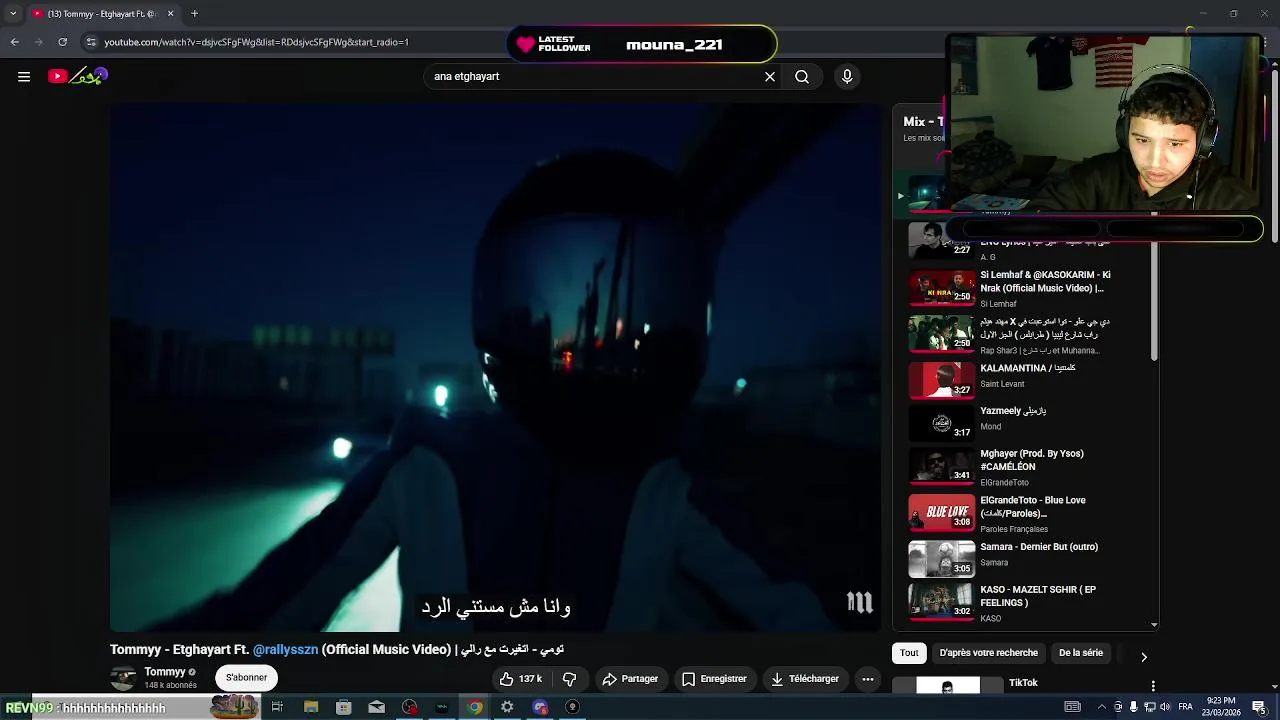Start voice search with the microphone
Image resolution: width=1280 pixels, height=720 pixels.
click(847, 76)
